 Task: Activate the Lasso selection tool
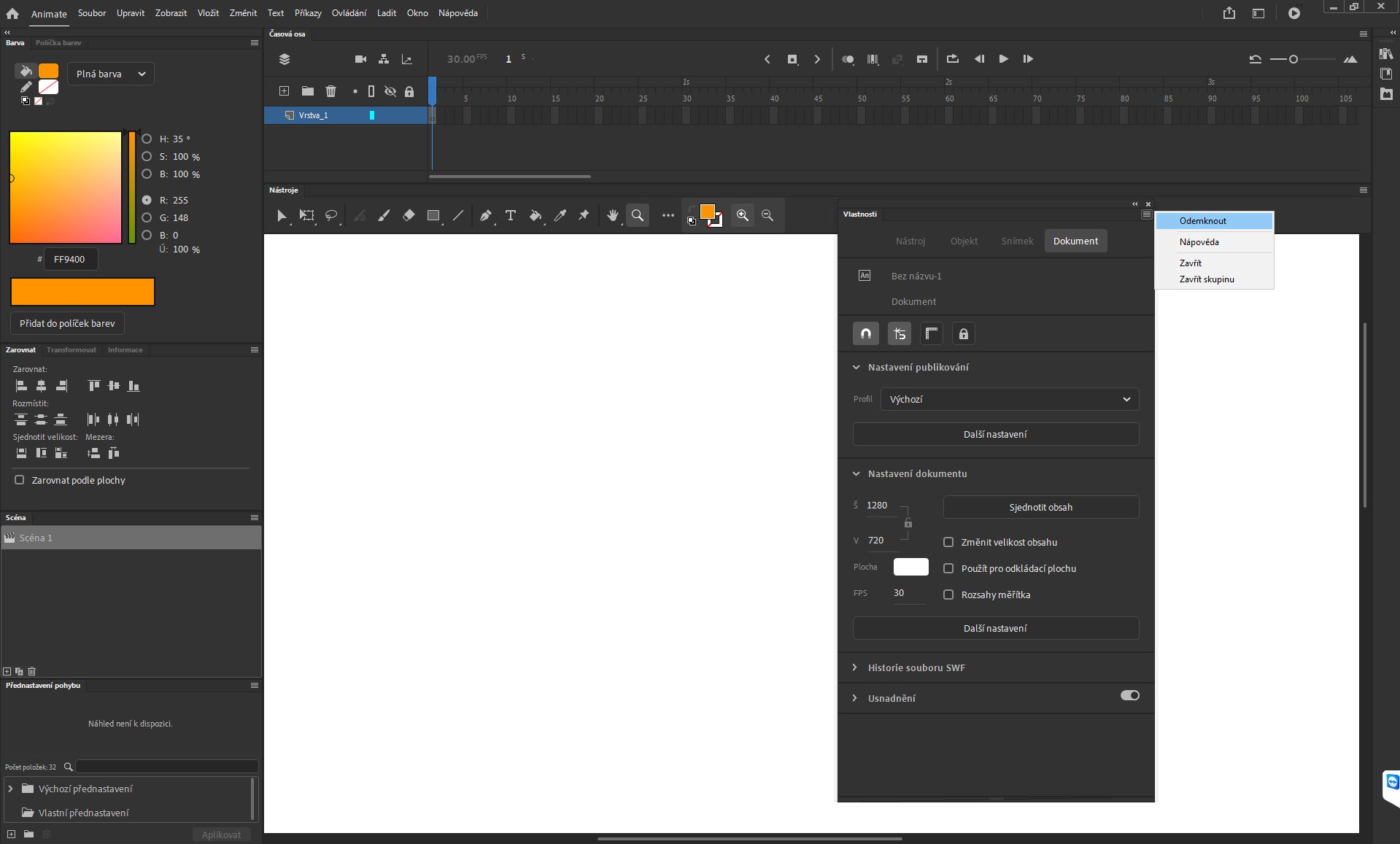click(331, 215)
